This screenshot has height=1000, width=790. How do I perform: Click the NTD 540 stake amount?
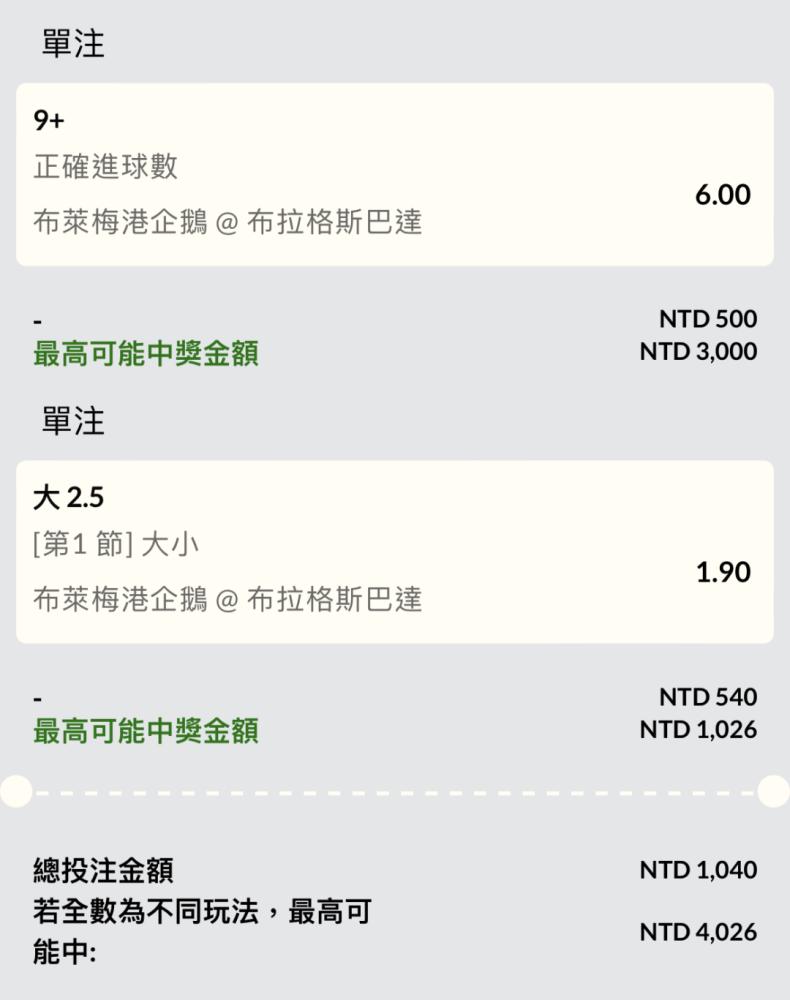708,697
